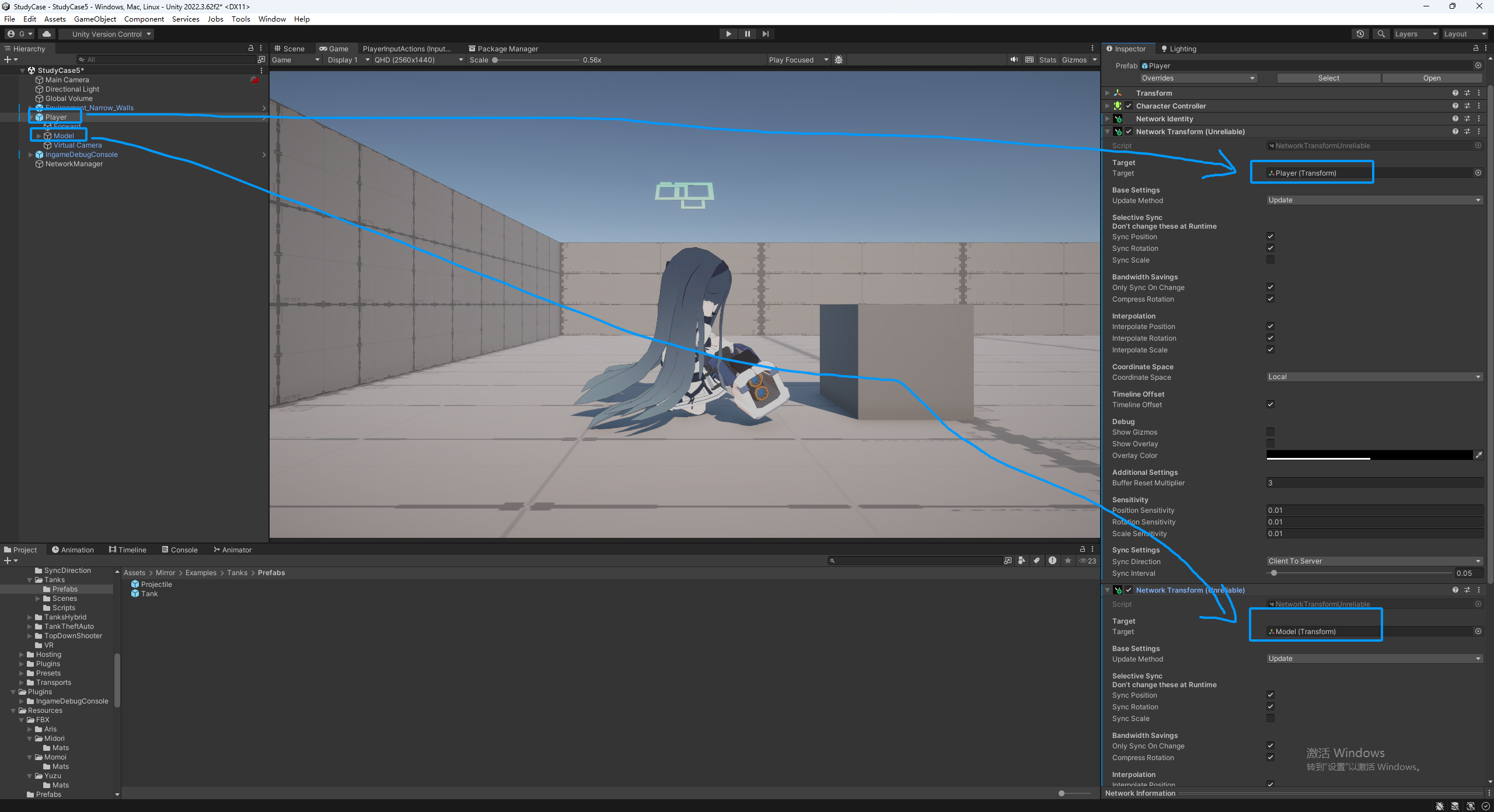Toggle mute audio in Game view

pyautogui.click(x=1014, y=60)
